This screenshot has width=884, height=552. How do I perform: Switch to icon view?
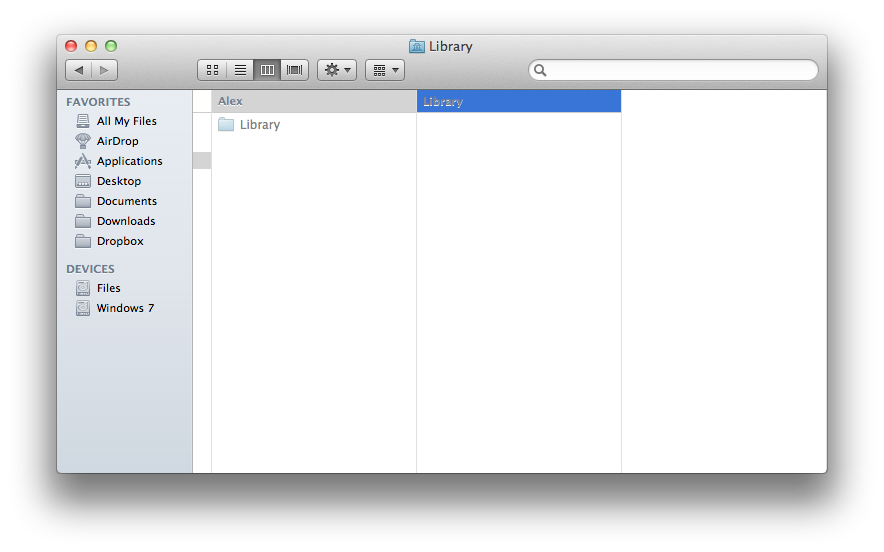pos(212,70)
